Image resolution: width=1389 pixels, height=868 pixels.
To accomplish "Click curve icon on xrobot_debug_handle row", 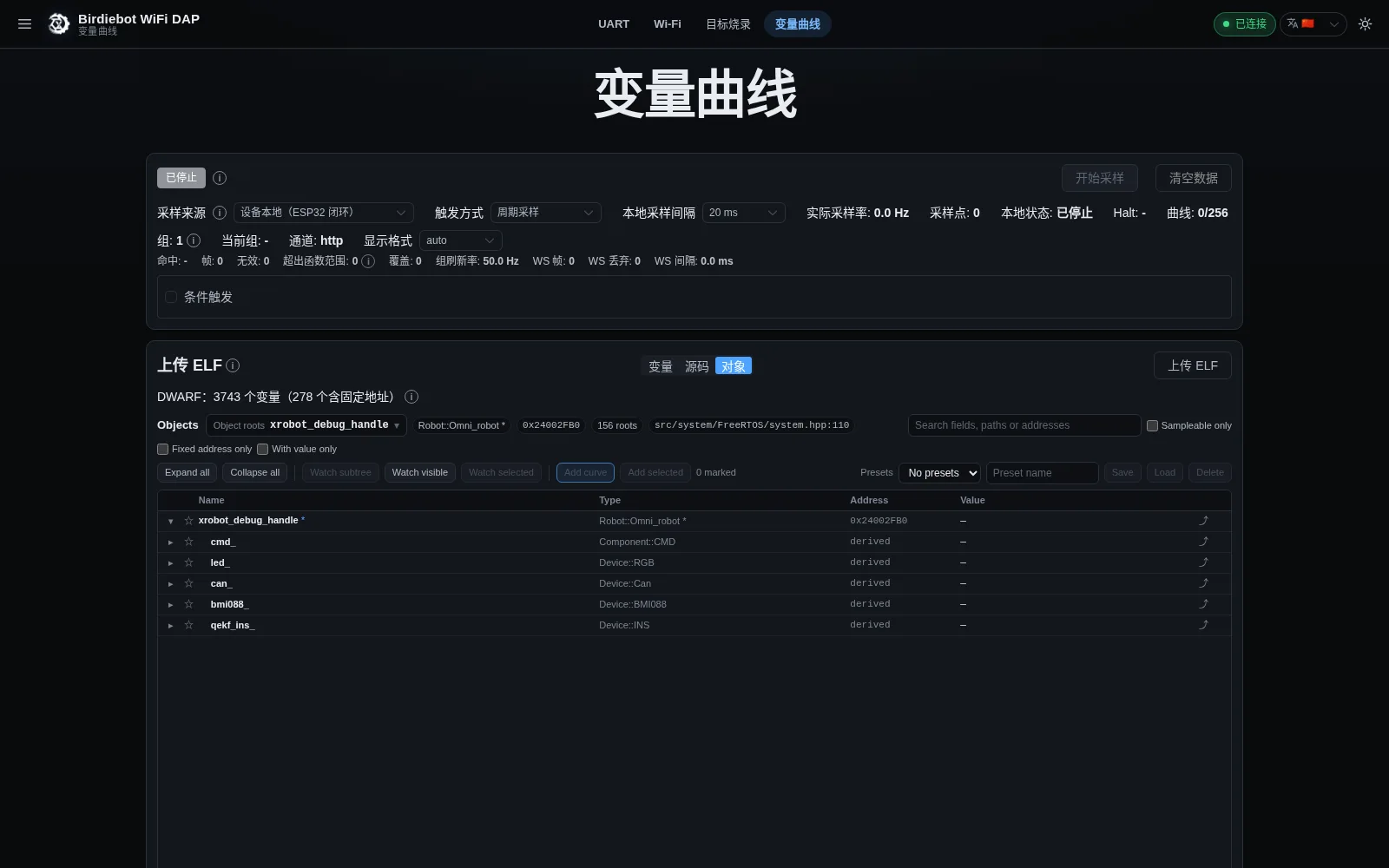I will 1203,521.
